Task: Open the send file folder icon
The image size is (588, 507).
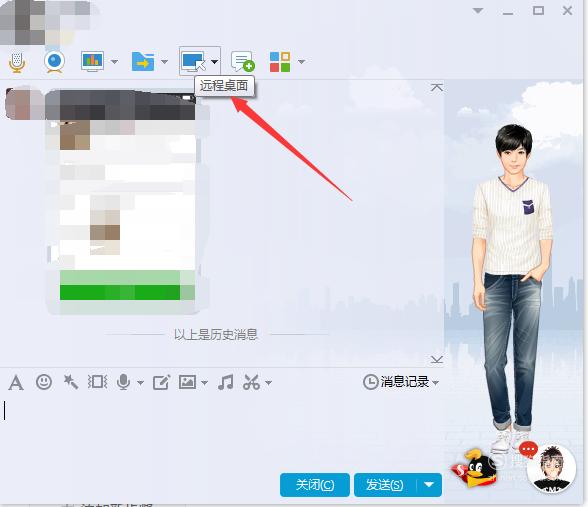Action: click(143, 62)
